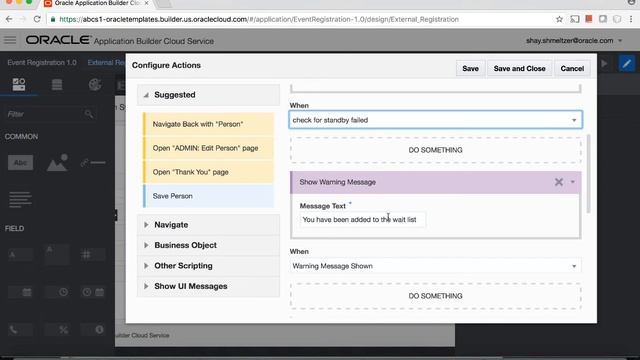
Task: Click the Message Text input field
Action: point(362,220)
